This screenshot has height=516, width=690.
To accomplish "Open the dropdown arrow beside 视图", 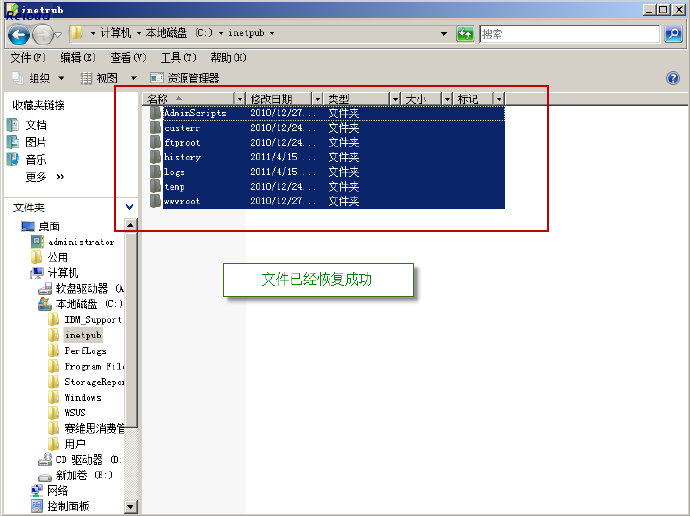I will pyautogui.click(x=134, y=78).
